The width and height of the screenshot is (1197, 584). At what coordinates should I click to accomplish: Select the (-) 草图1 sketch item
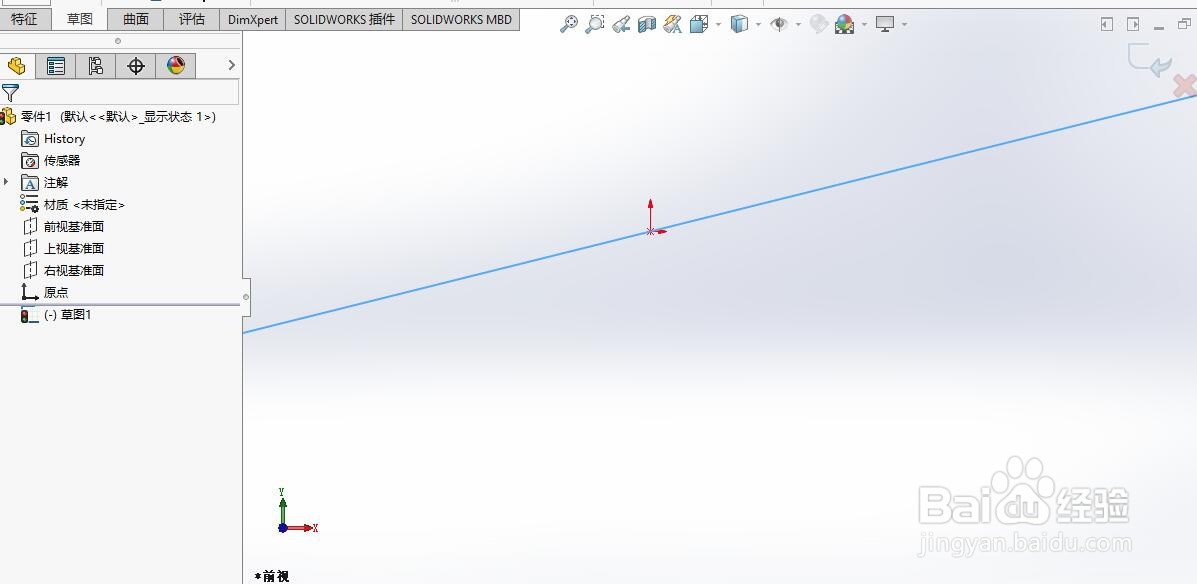pos(67,315)
